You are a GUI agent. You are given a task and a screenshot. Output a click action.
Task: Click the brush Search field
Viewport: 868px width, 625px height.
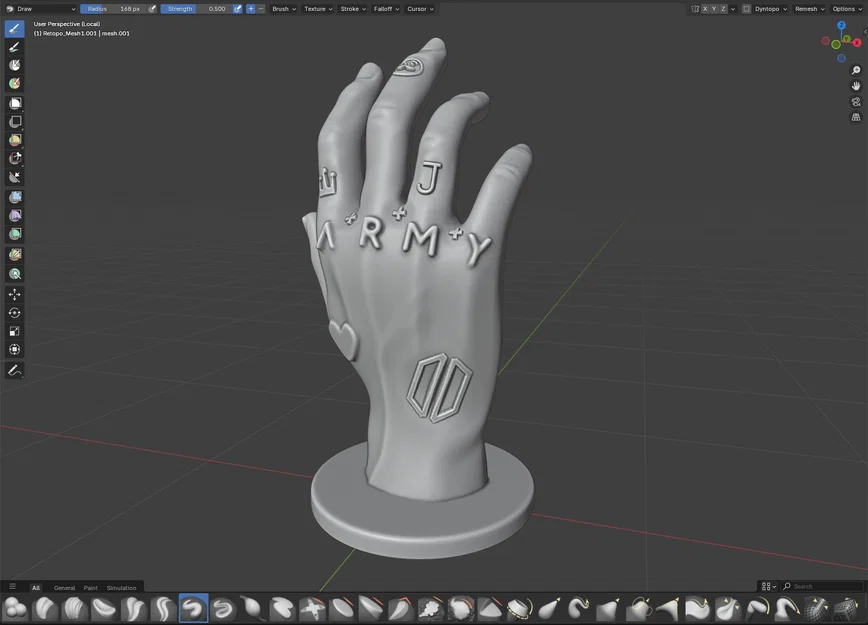point(823,586)
